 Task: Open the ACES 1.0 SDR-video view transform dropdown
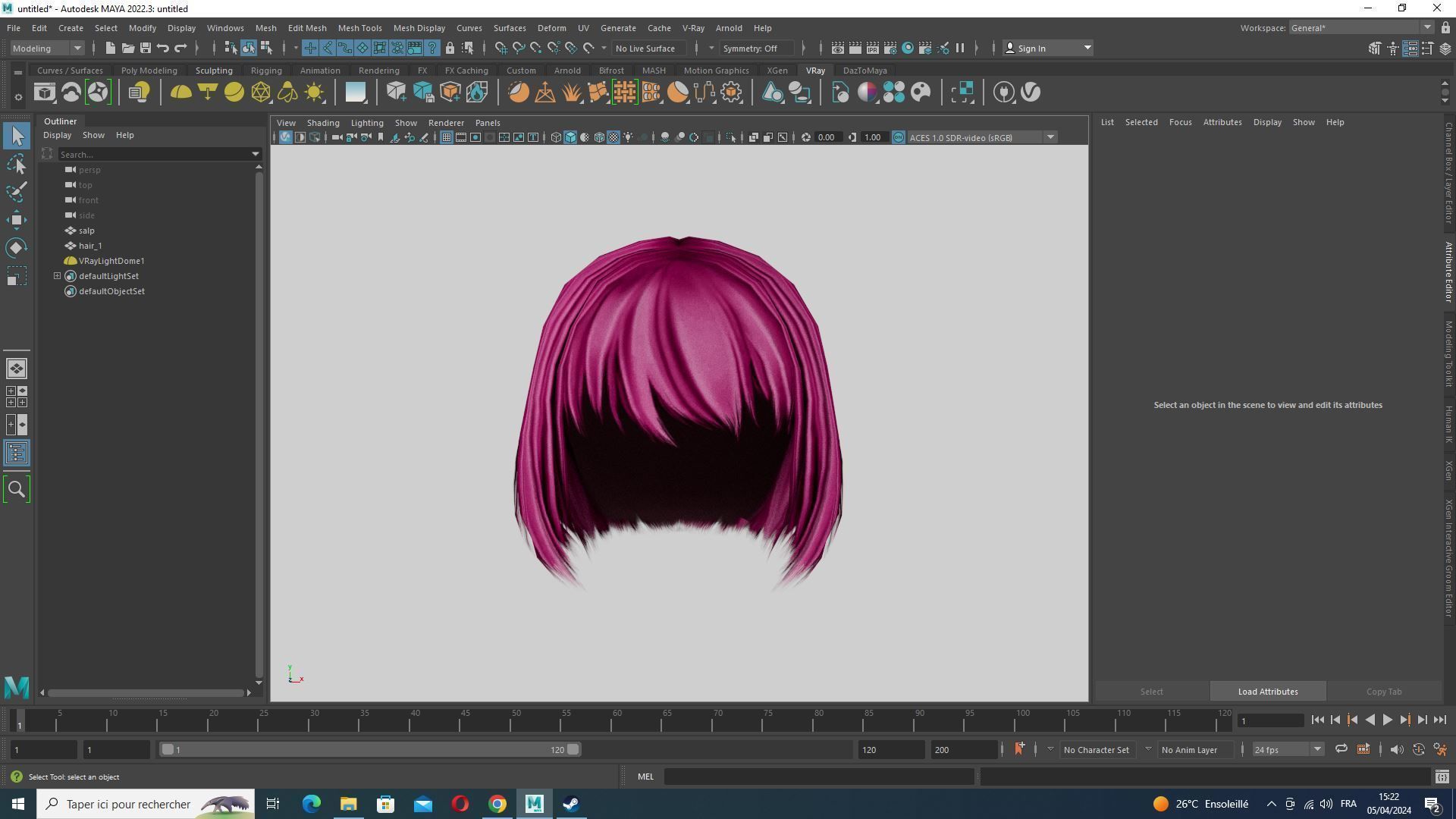[x=982, y=137]
